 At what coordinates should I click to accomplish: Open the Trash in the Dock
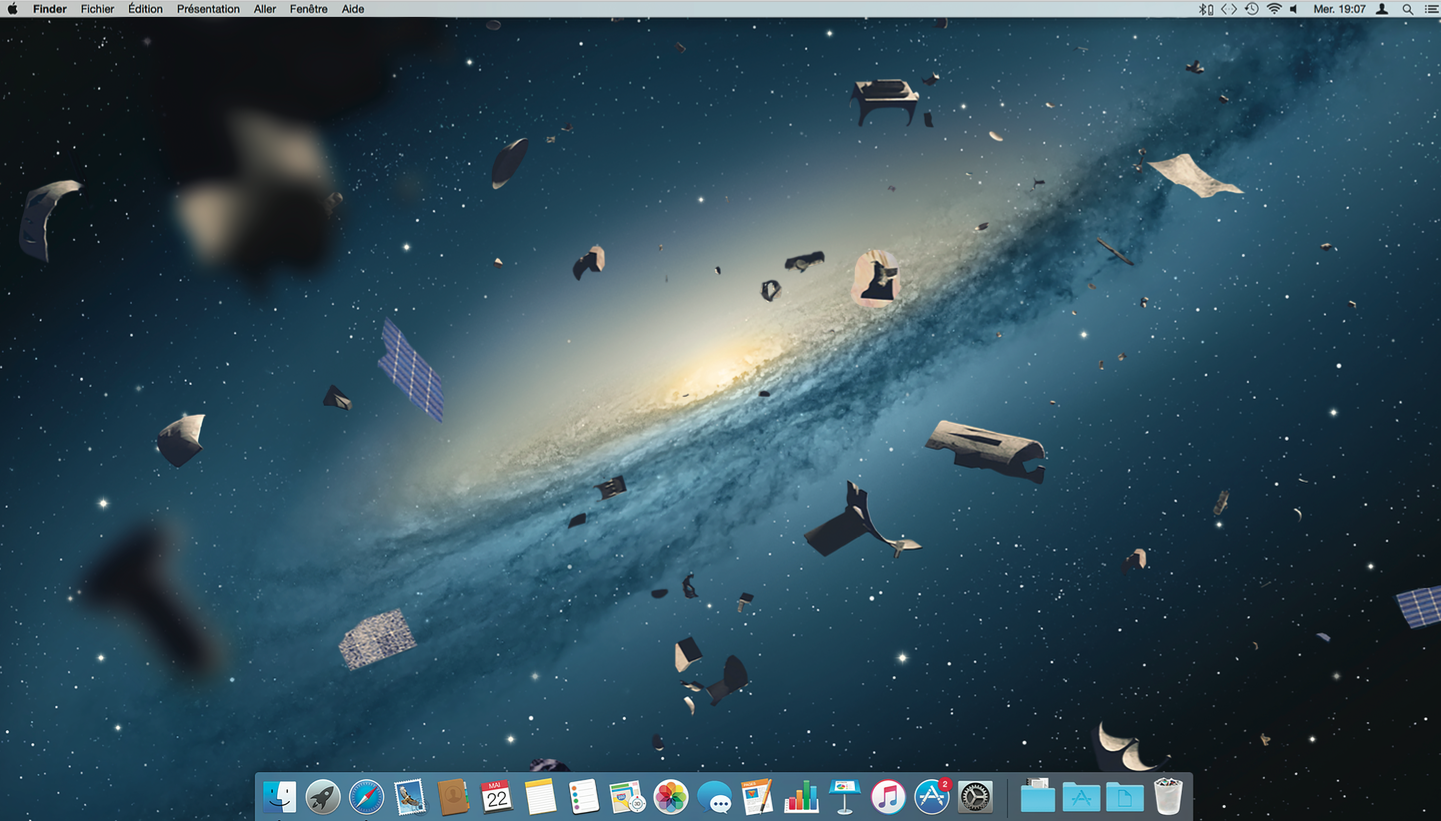pyautogui.click(x=1168, y=797)
